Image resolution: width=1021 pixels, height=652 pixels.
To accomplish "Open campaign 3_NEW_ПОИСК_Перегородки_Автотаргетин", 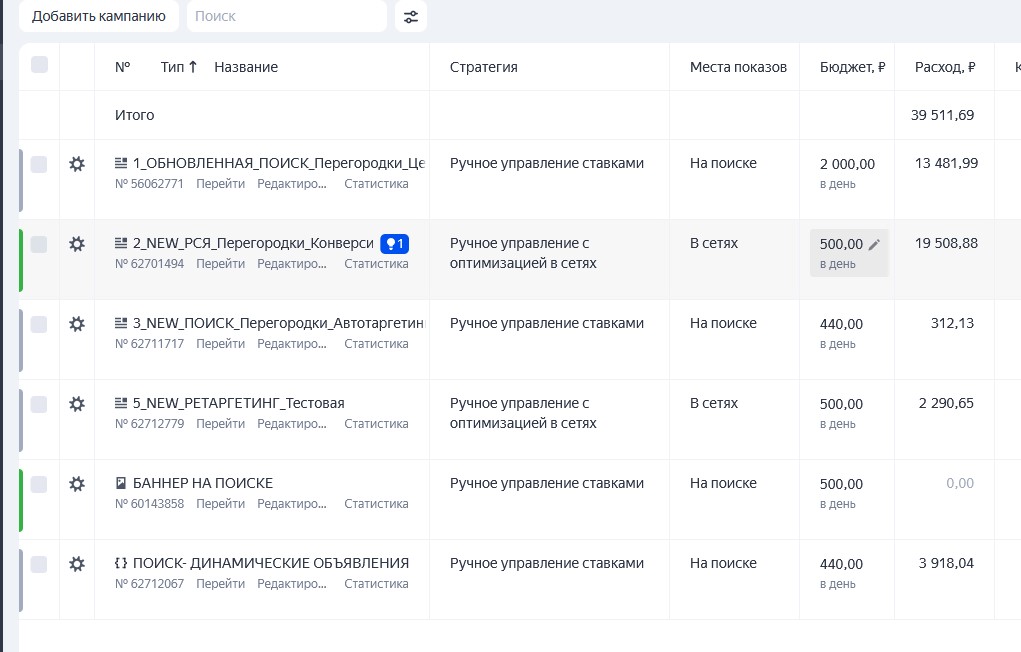I will click(x=279, y=323).
